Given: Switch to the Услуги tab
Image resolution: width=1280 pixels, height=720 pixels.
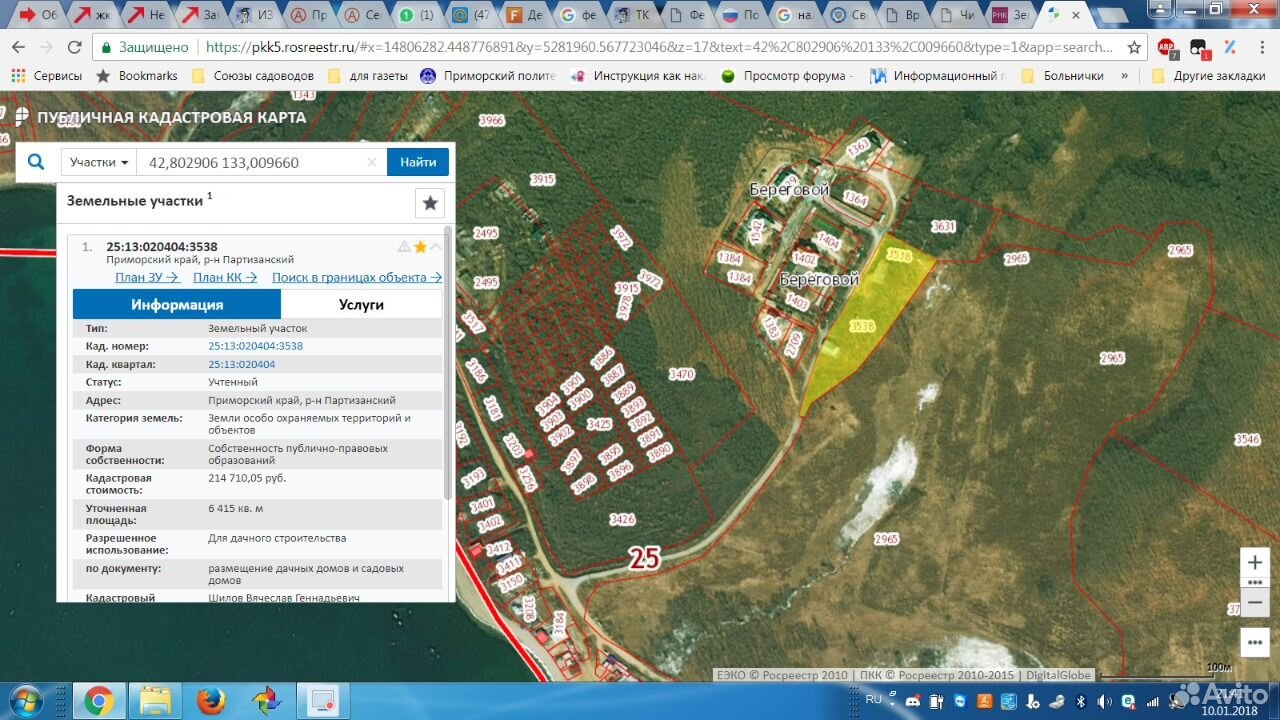Looking at the screenshot, I should [x=361, y=305].
